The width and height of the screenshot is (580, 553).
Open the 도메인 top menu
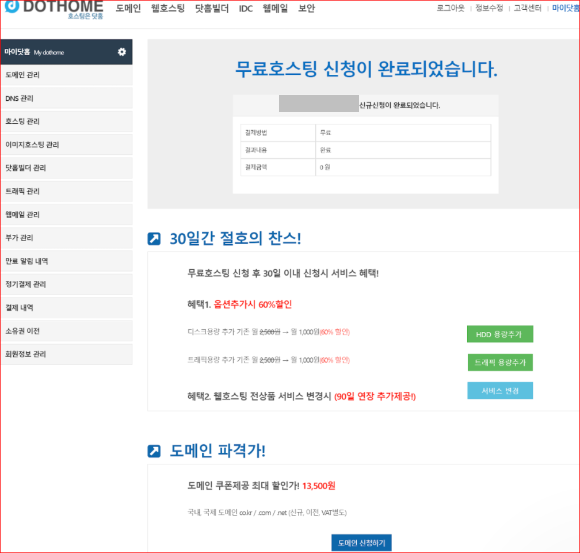[128, 8]
